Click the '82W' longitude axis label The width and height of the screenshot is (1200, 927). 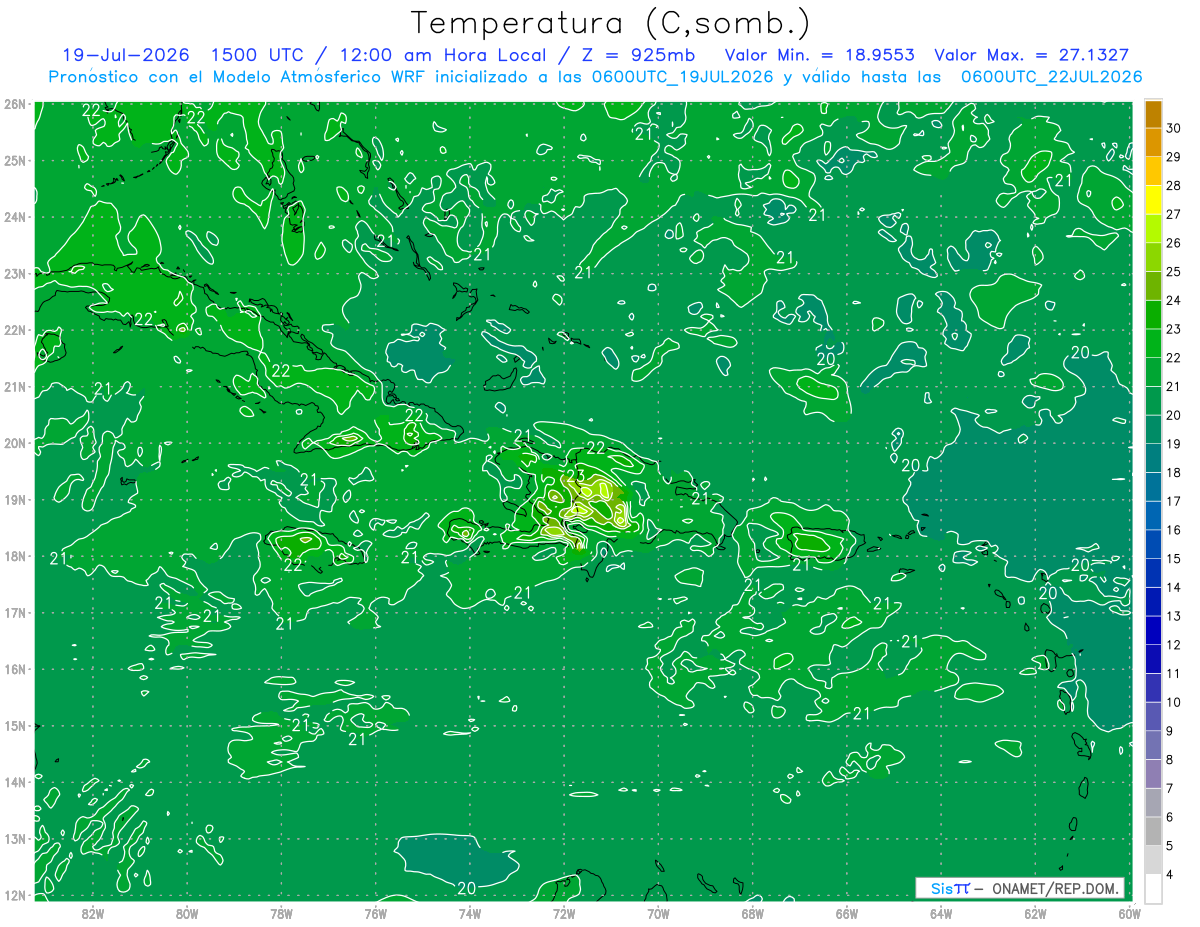point(93,914)
